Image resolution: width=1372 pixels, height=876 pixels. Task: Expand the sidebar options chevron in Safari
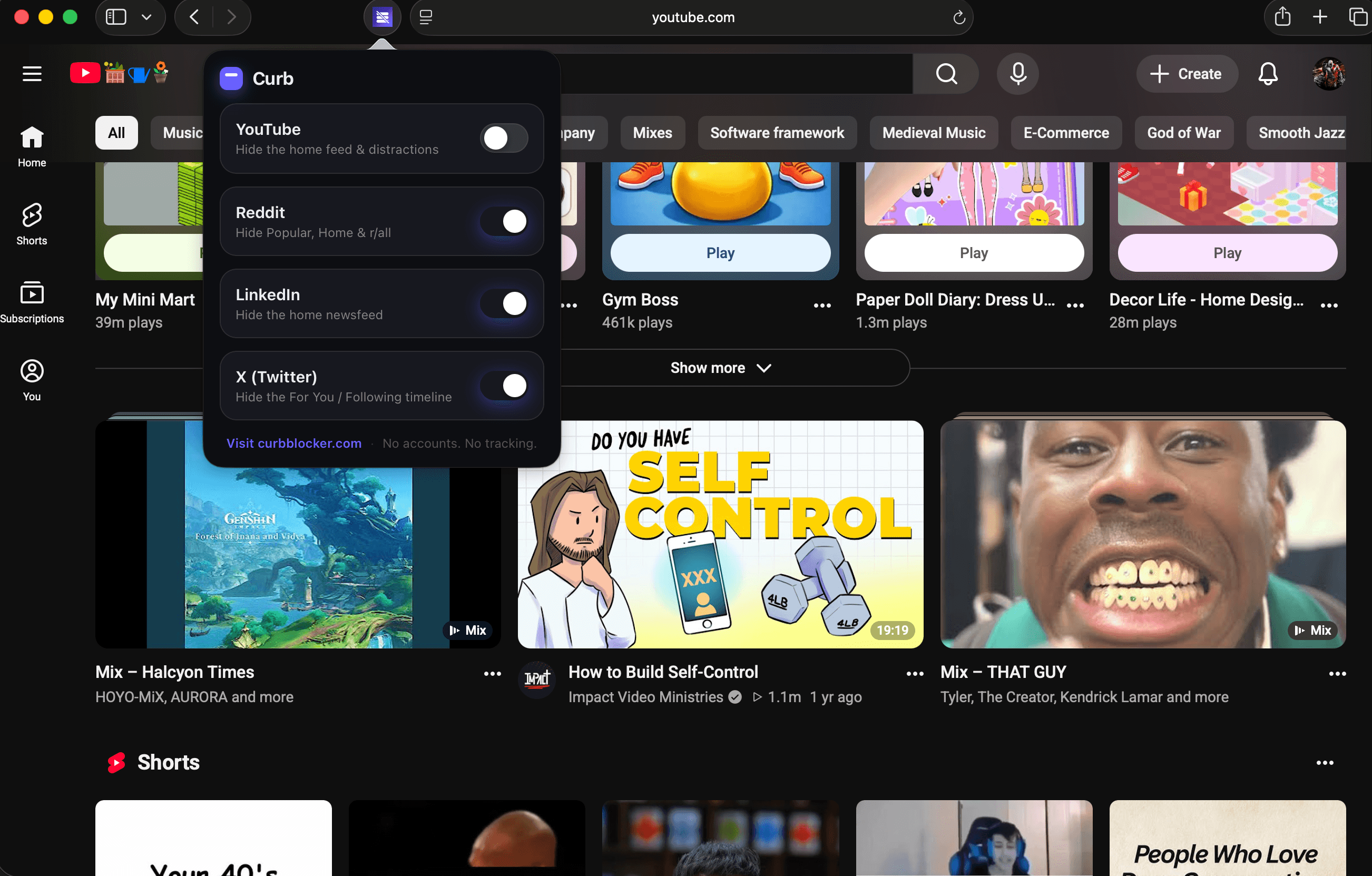click(x=146, y=17)
